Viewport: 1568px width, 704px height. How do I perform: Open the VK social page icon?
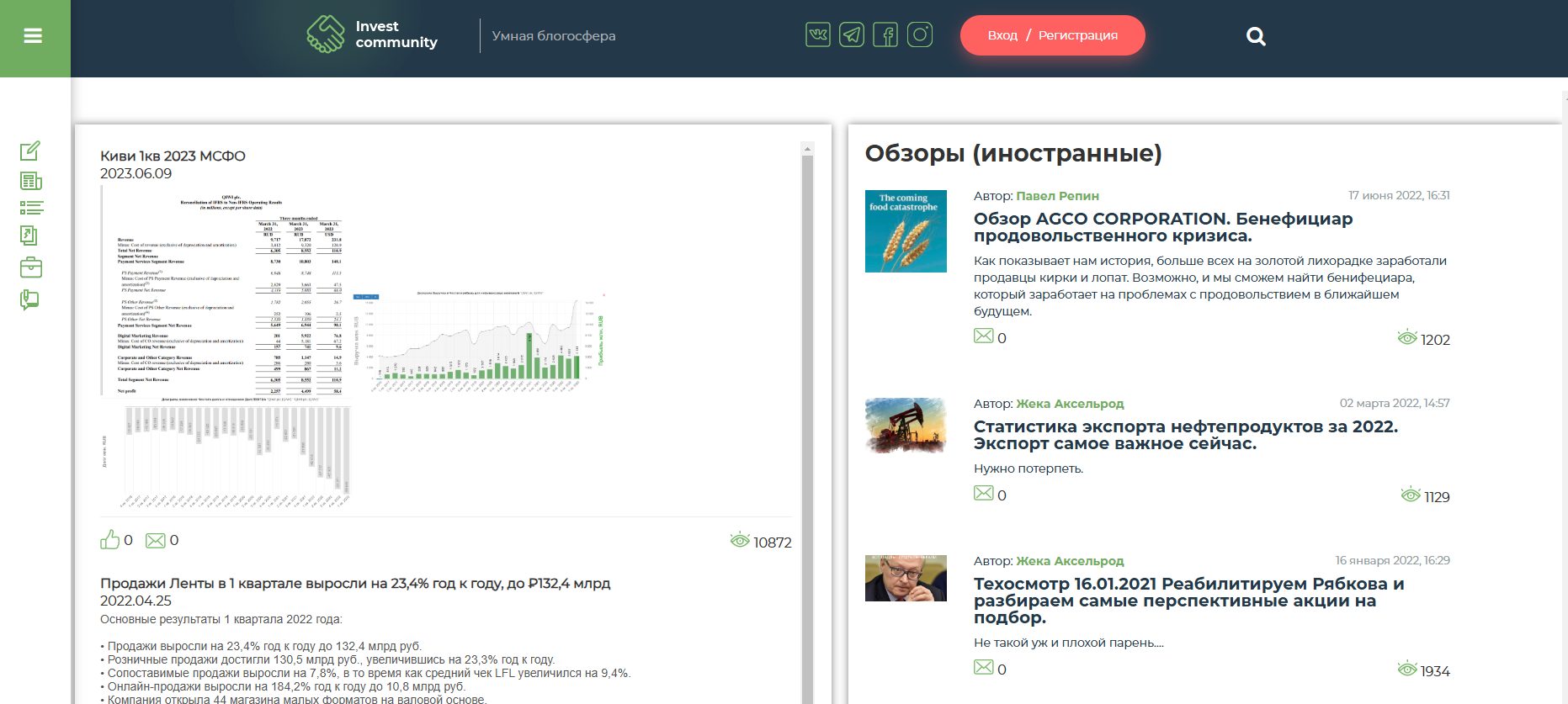(x=818, y=34)
